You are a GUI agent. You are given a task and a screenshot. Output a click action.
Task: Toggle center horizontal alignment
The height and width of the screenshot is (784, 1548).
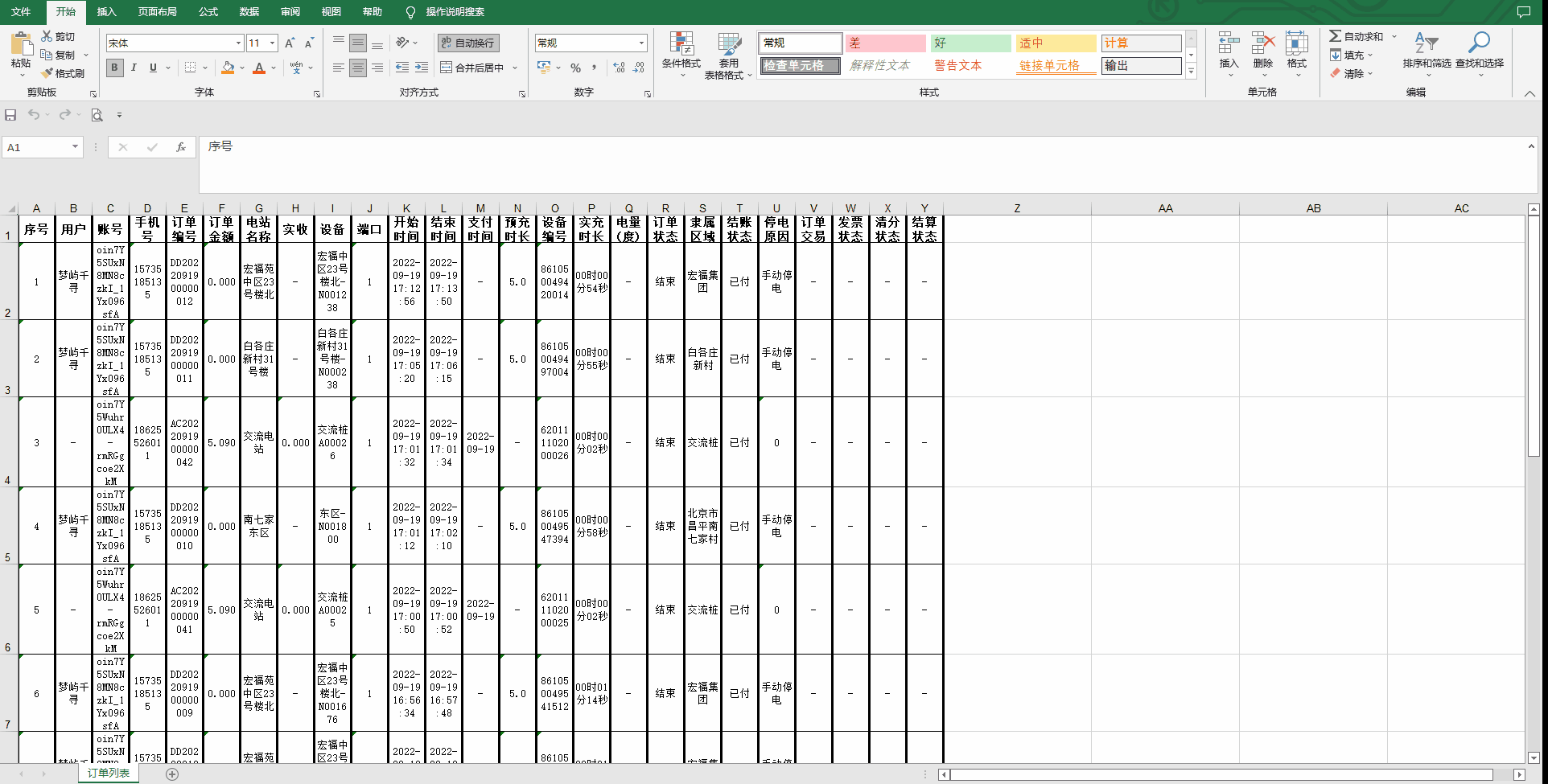pyautogui.click(x=358, y=68)
